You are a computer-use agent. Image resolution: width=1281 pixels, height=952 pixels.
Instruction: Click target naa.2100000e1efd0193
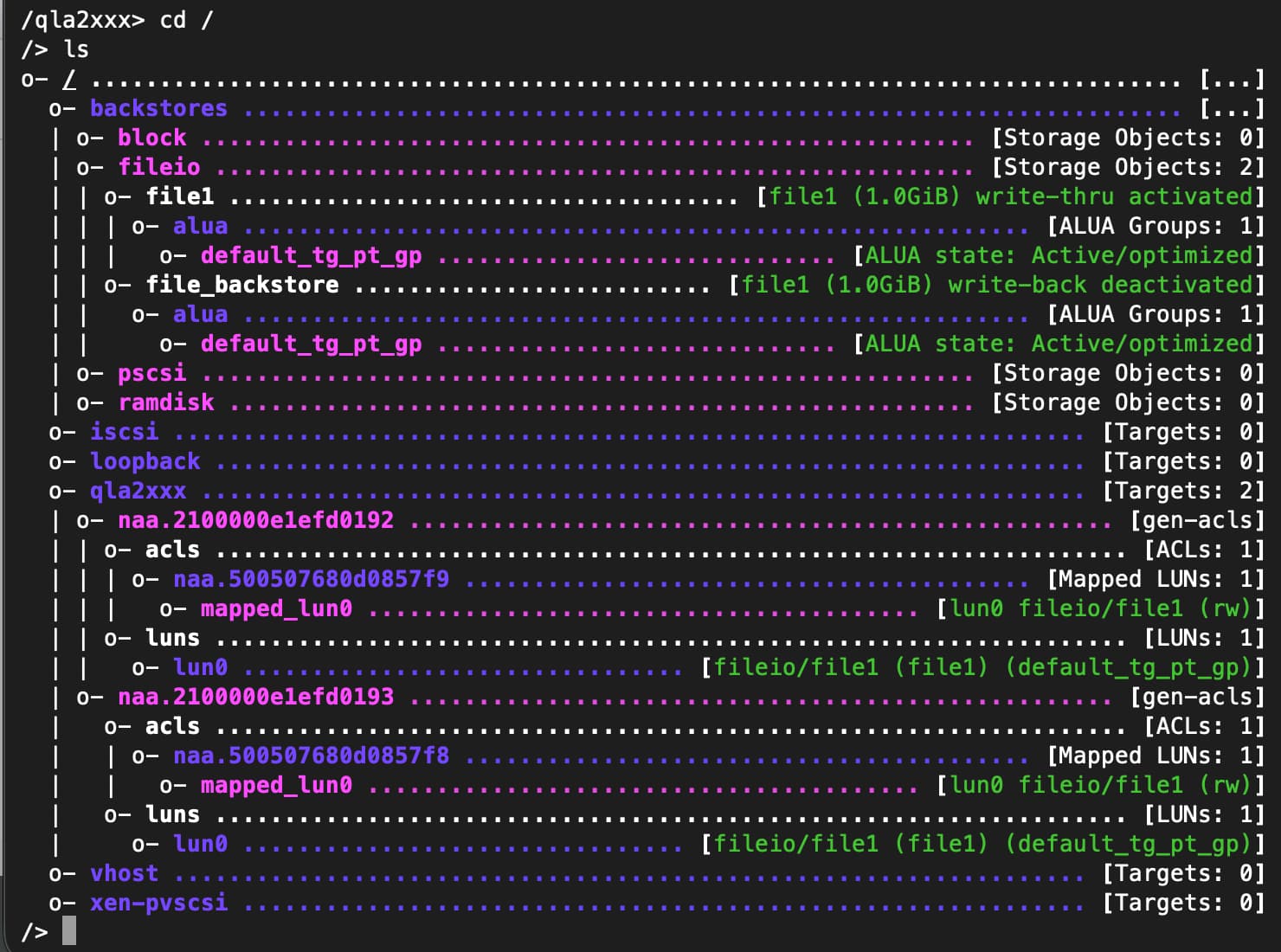(255, 697)
